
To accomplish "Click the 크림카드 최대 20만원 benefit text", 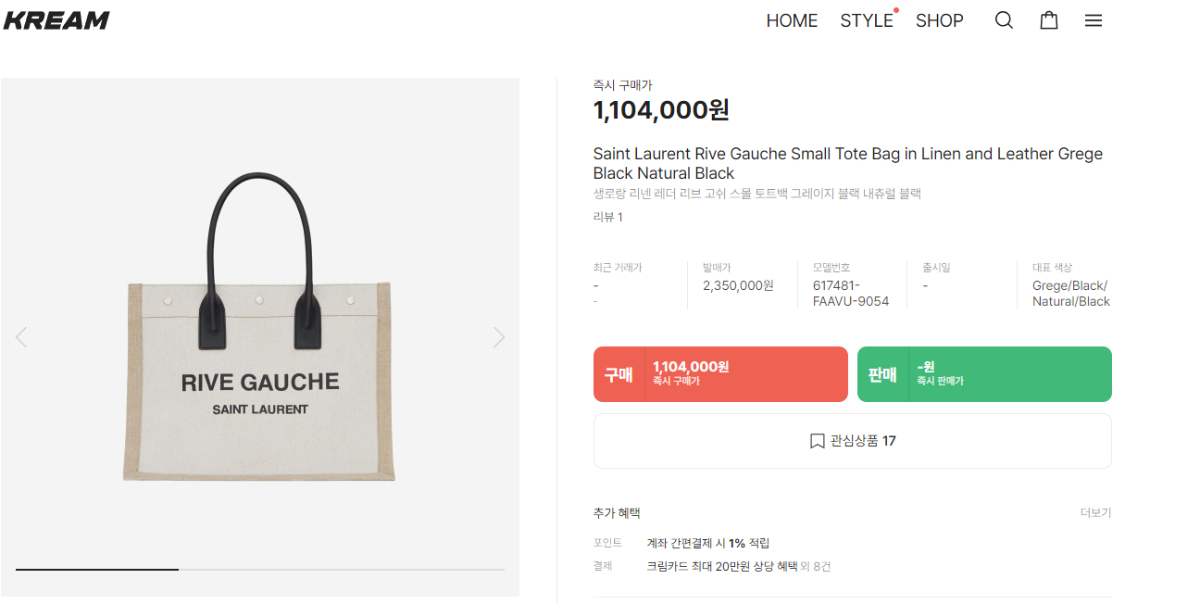I will coord(721,566).
